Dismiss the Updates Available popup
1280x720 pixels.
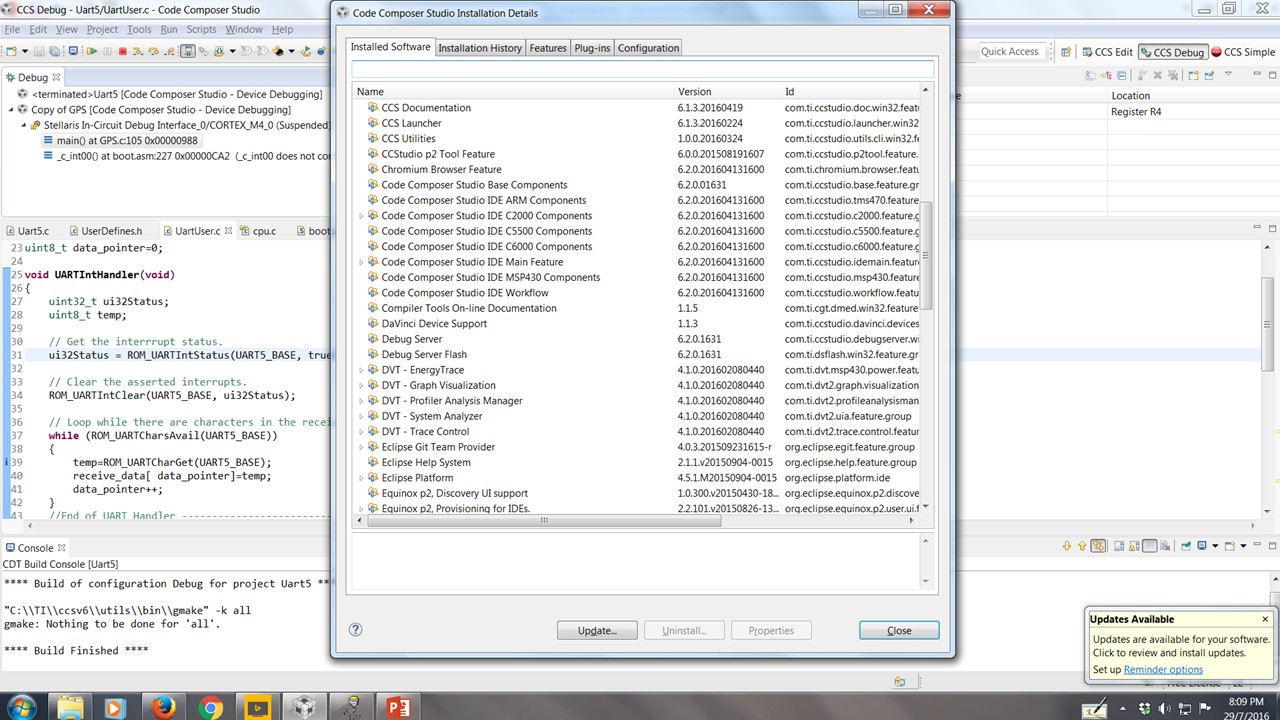(x=1265, y=619)
